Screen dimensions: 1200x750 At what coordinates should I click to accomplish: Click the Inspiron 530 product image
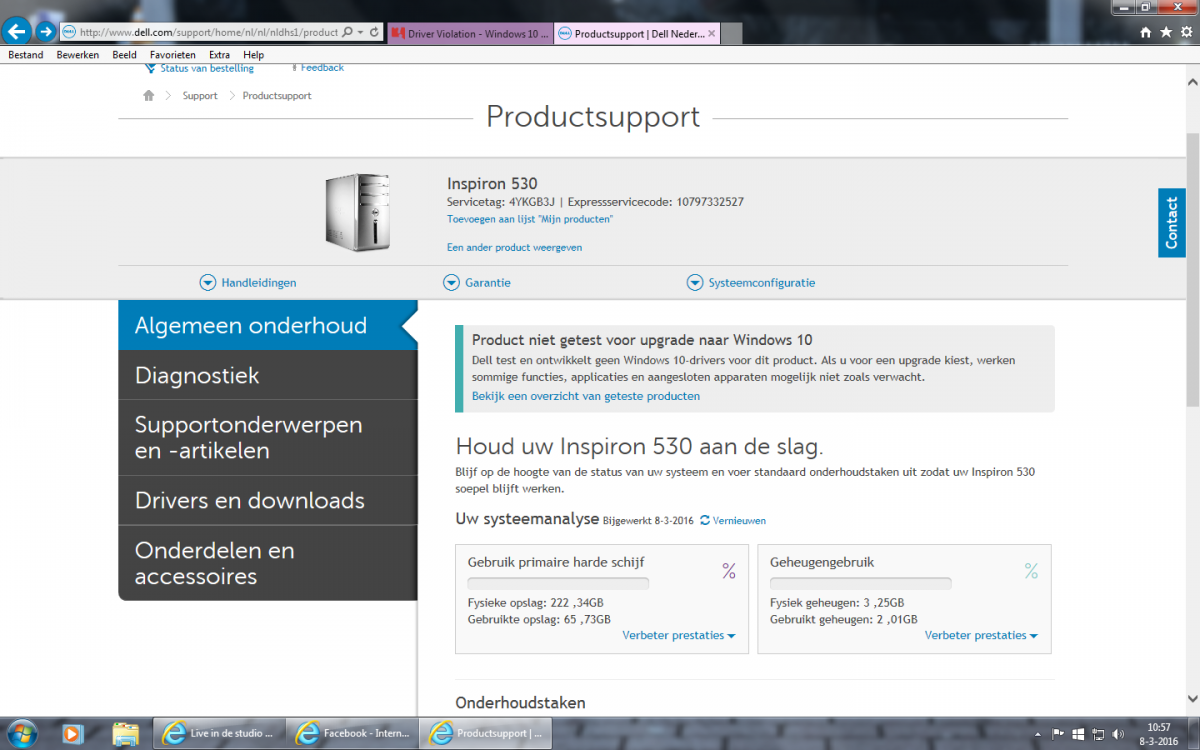click(357, 212)
